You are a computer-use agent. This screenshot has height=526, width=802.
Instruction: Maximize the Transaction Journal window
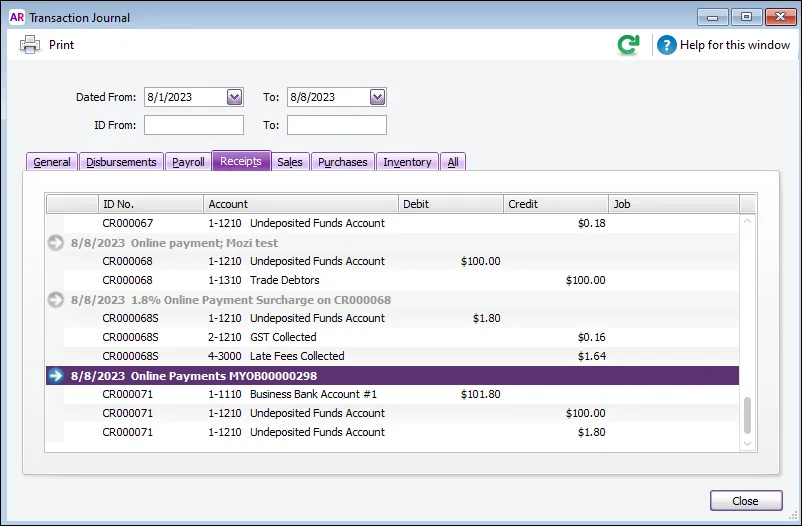pos(745,17)
